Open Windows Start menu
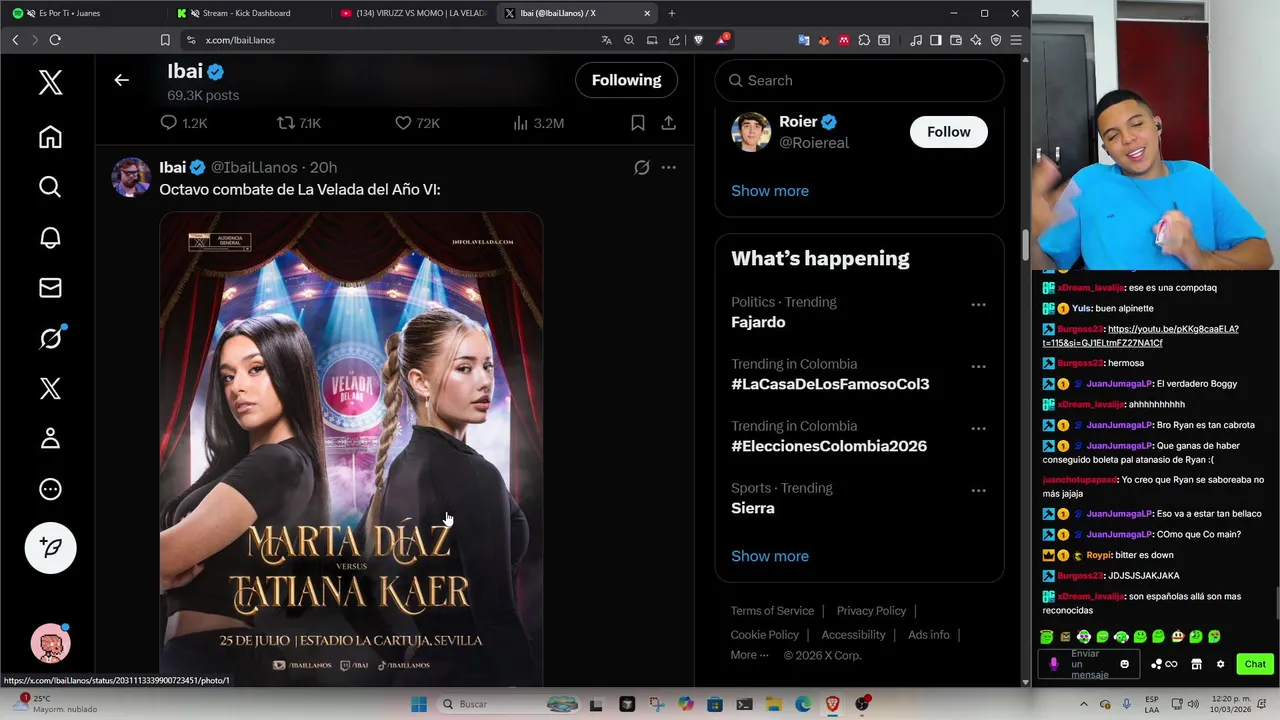1280x720 pixels. click(x=419, y=704)
